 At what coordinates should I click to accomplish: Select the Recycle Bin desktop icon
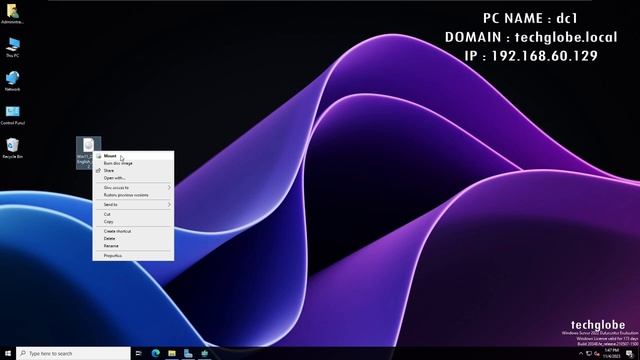(13, 148)
